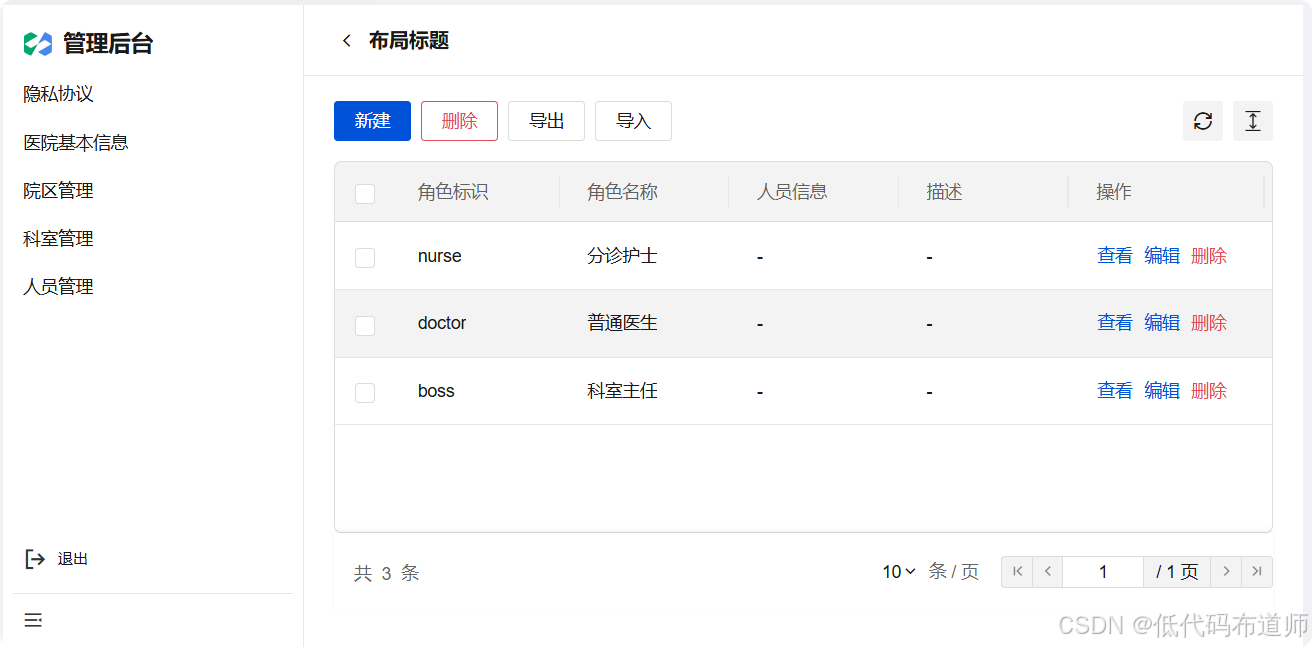
Task: Click the page number input field
Action: (x=1103, y=572)
